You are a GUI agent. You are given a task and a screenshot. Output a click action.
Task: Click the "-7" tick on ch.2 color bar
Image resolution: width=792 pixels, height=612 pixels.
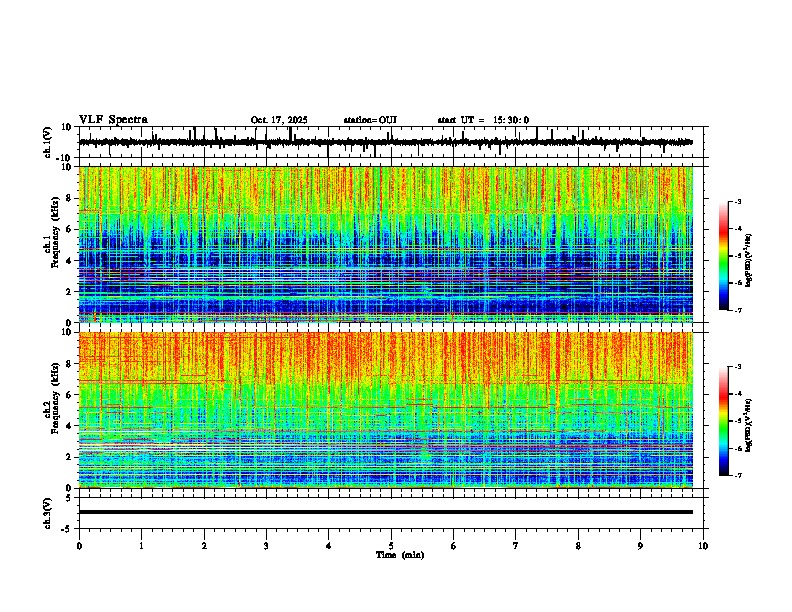(738, 475)
